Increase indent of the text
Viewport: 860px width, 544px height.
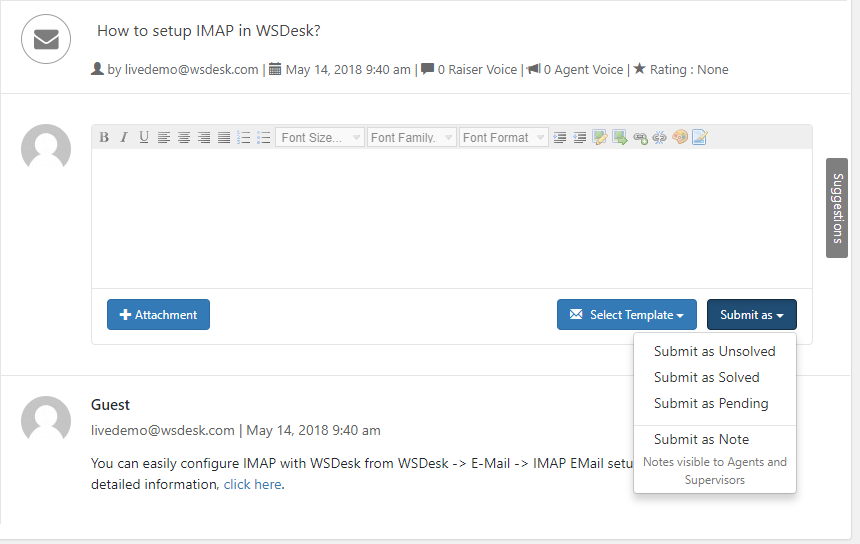pos(559,137)
